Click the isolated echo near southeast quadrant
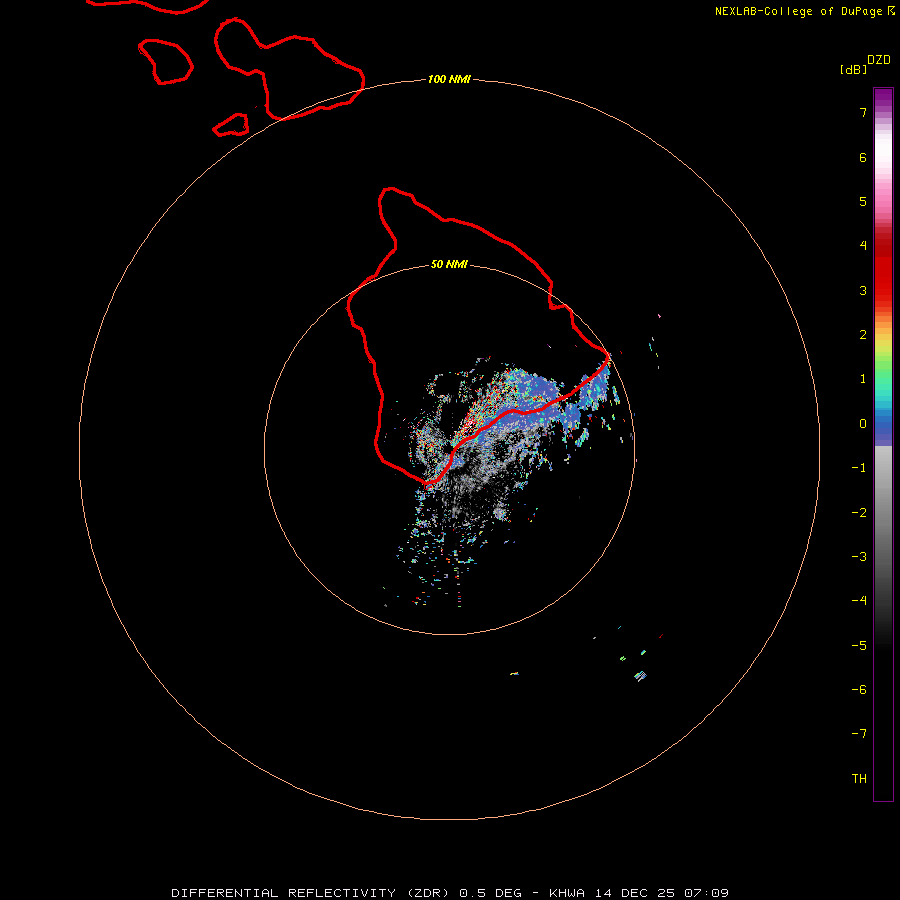 coord(641,676)
